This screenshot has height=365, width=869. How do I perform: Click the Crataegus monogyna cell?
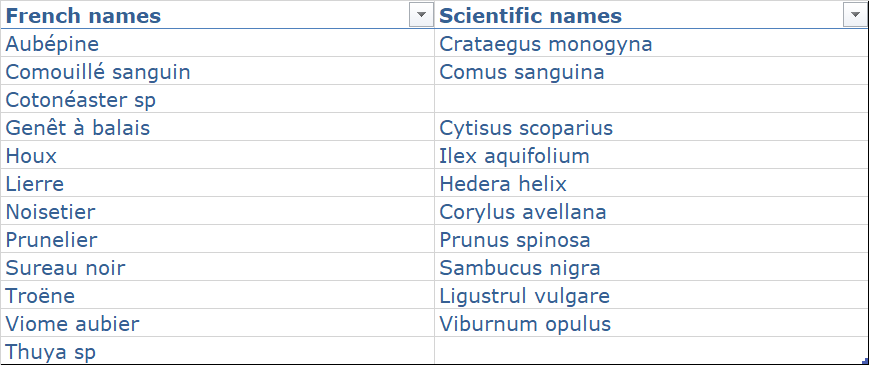[652, 43]
